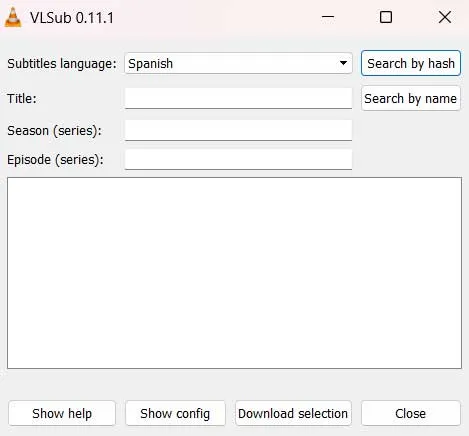Click the VLSub 0.11.1 title bar text
The width and height of the screenshot is (469, 436).
[72, 18]
